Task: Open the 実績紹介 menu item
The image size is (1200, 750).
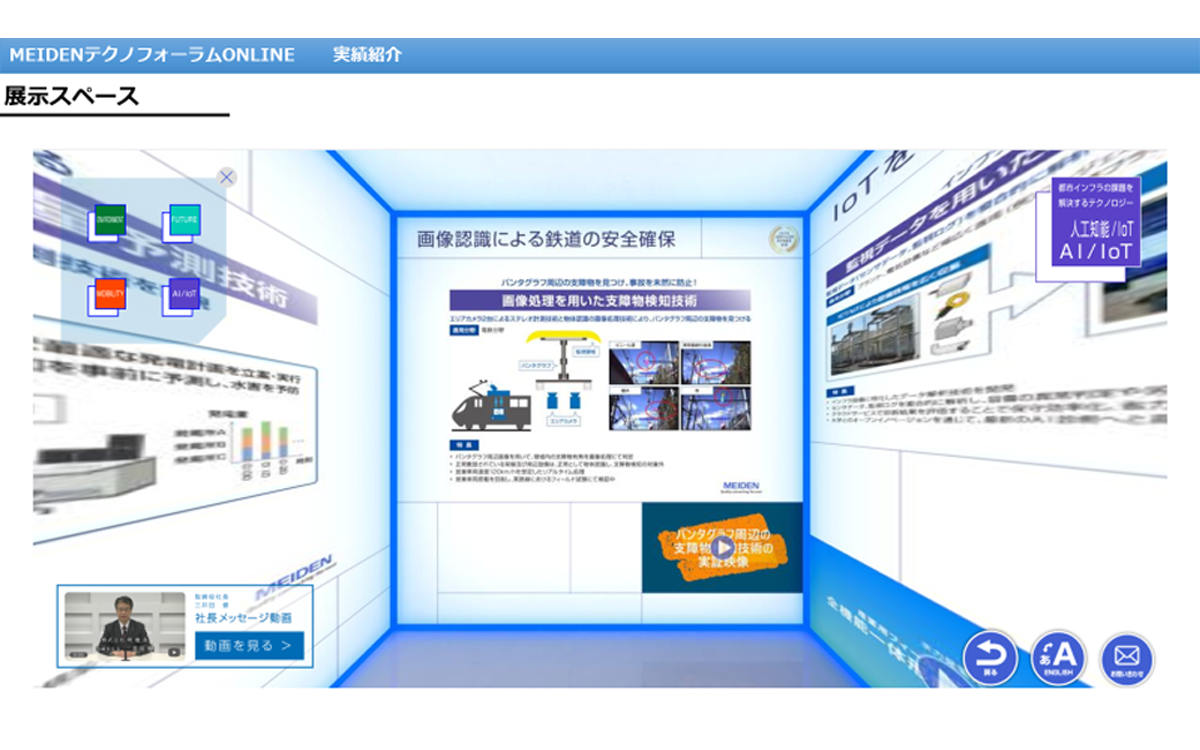Action: [x=367, y=55]
